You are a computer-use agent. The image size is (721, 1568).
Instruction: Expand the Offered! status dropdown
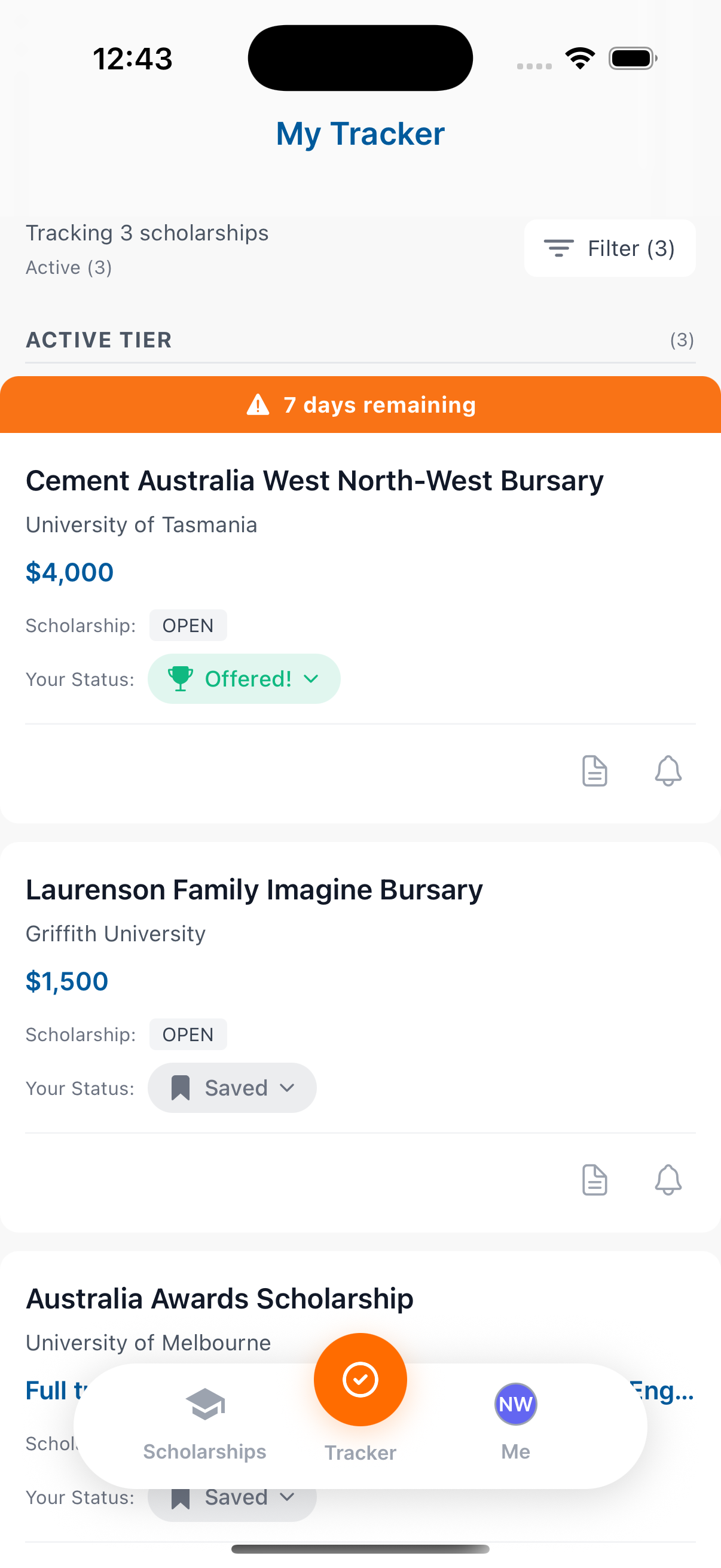(311, 679)
